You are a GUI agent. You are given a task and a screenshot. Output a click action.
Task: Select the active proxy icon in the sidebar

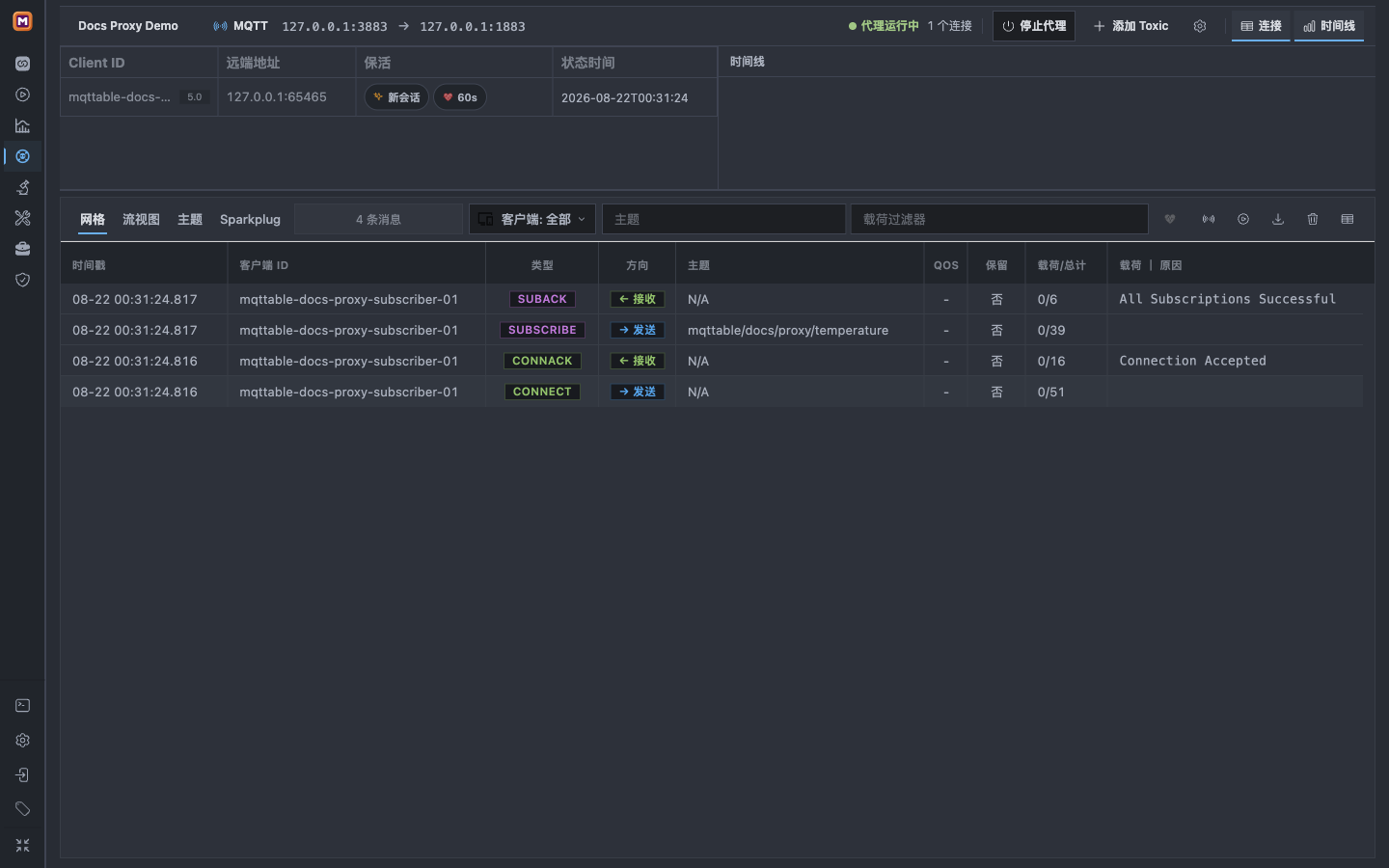click(22, 156)
